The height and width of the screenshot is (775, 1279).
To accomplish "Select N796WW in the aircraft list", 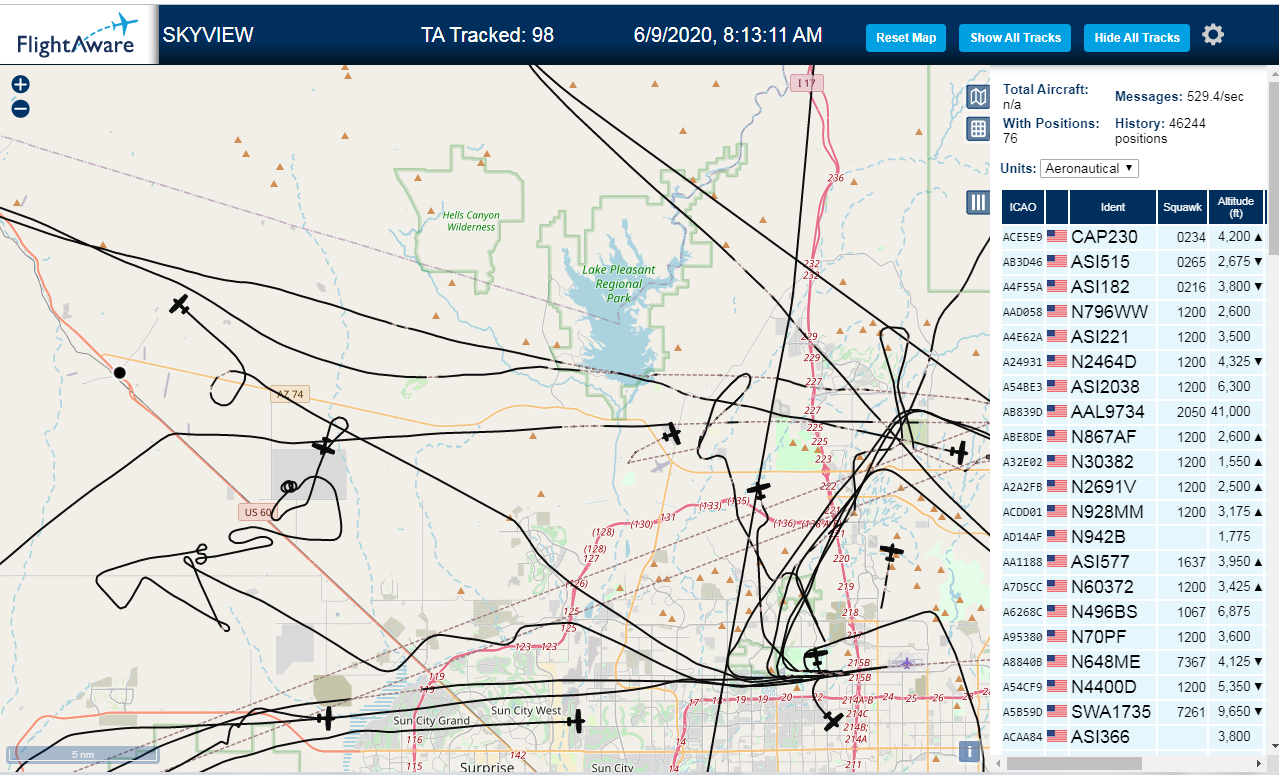I will pos(1110,312).
